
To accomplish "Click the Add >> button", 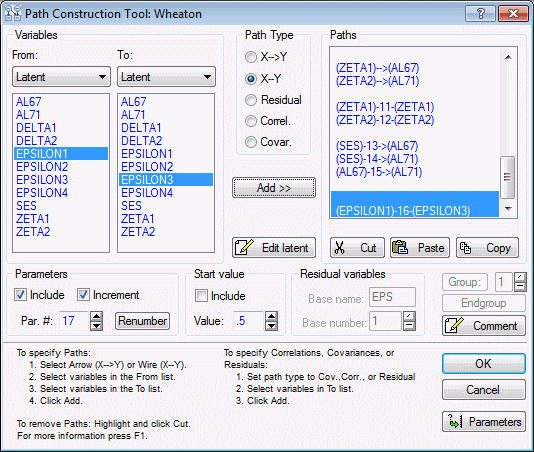I will 274,188.
